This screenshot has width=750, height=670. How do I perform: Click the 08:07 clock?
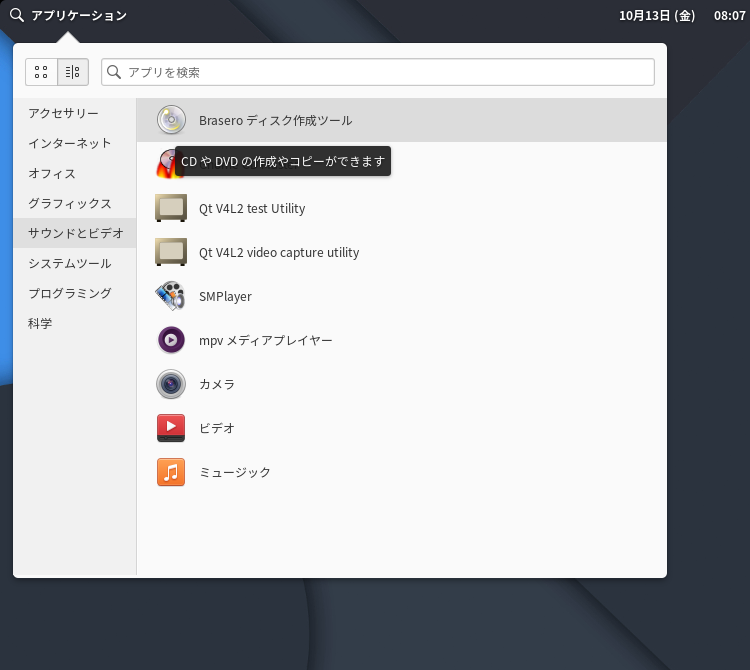729,16
